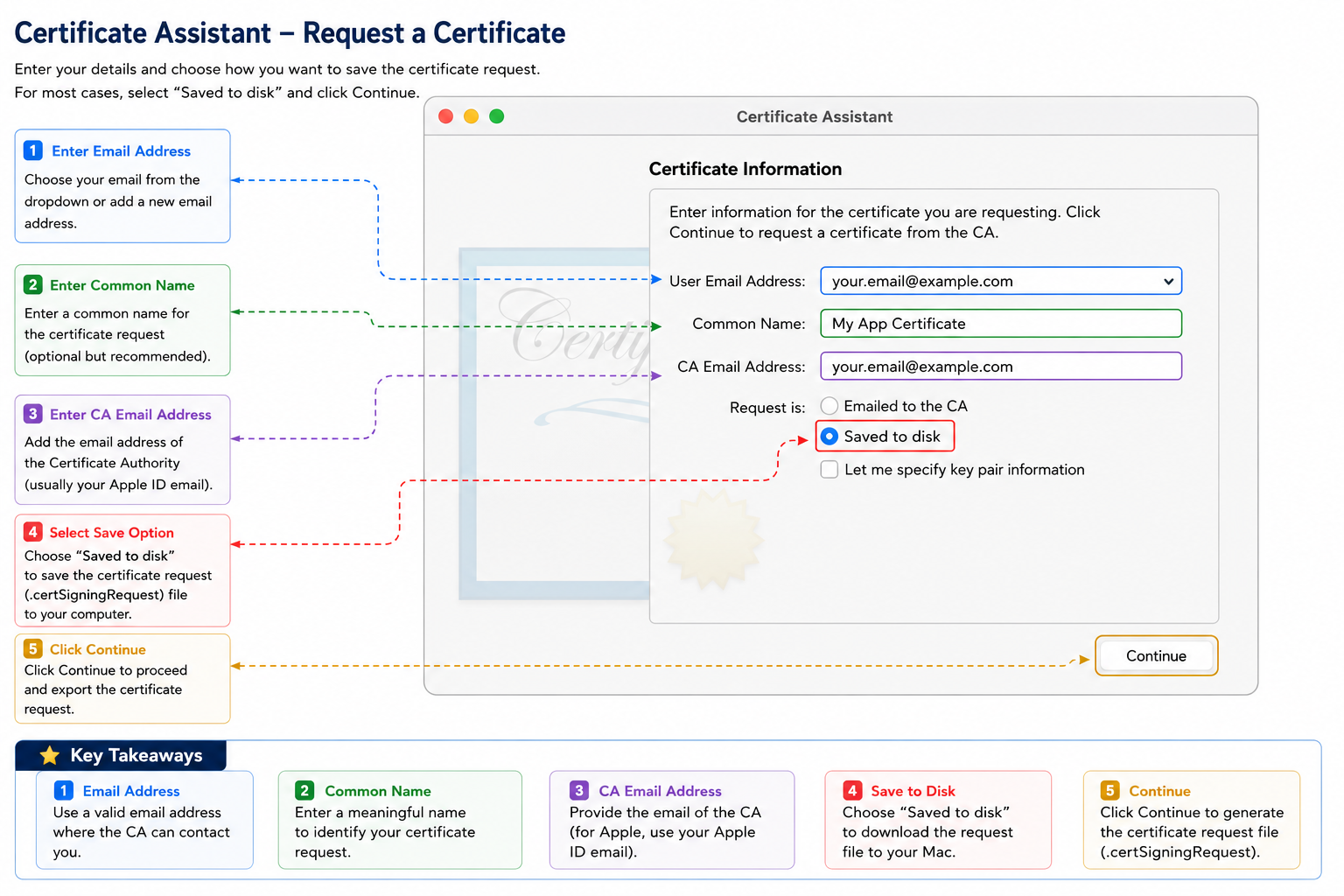
Task: Click the 'Key Takeaways' banner title
Action: tap(136, 755)
